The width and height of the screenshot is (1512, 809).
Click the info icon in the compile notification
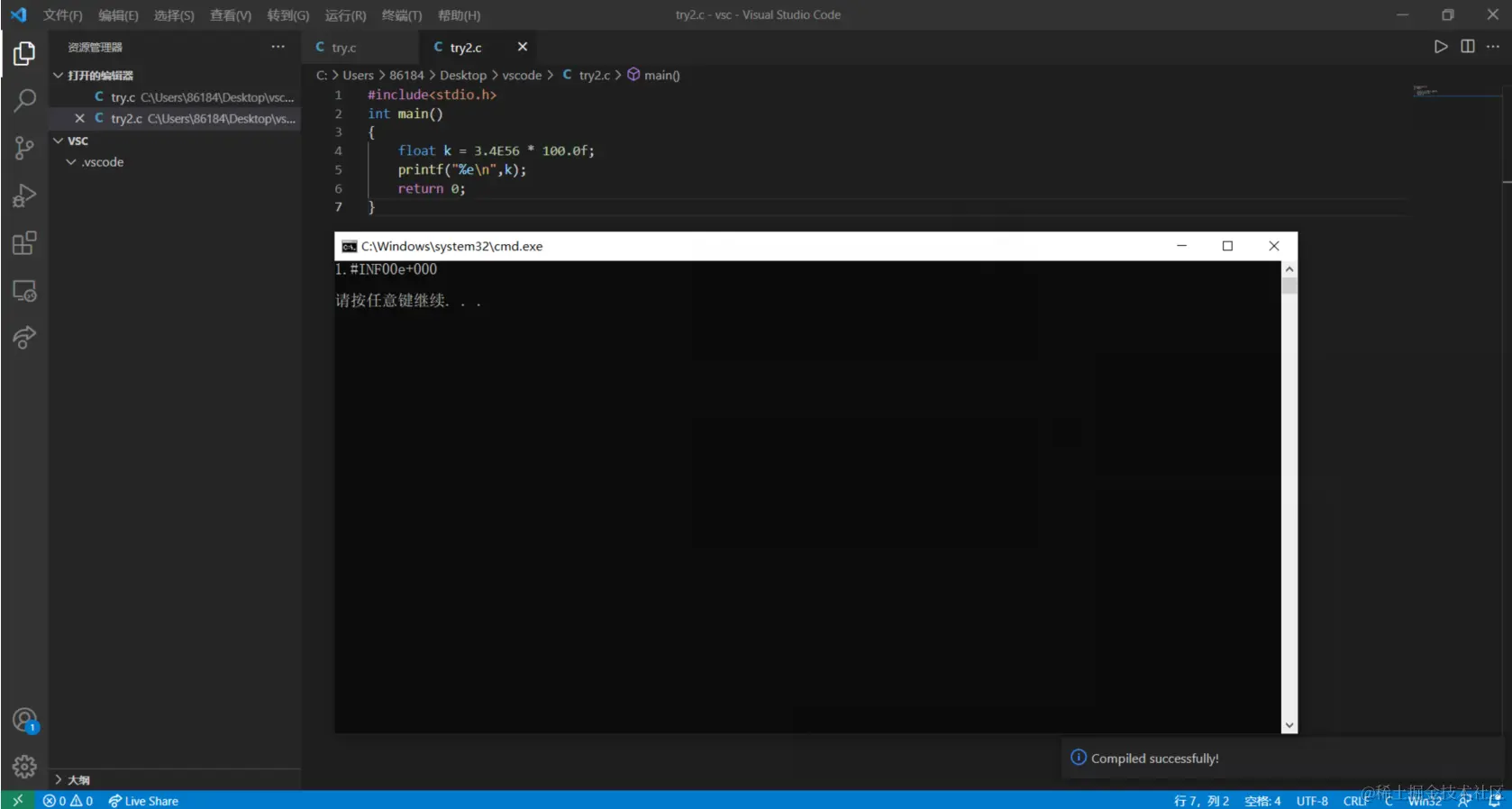[1078, 758]
